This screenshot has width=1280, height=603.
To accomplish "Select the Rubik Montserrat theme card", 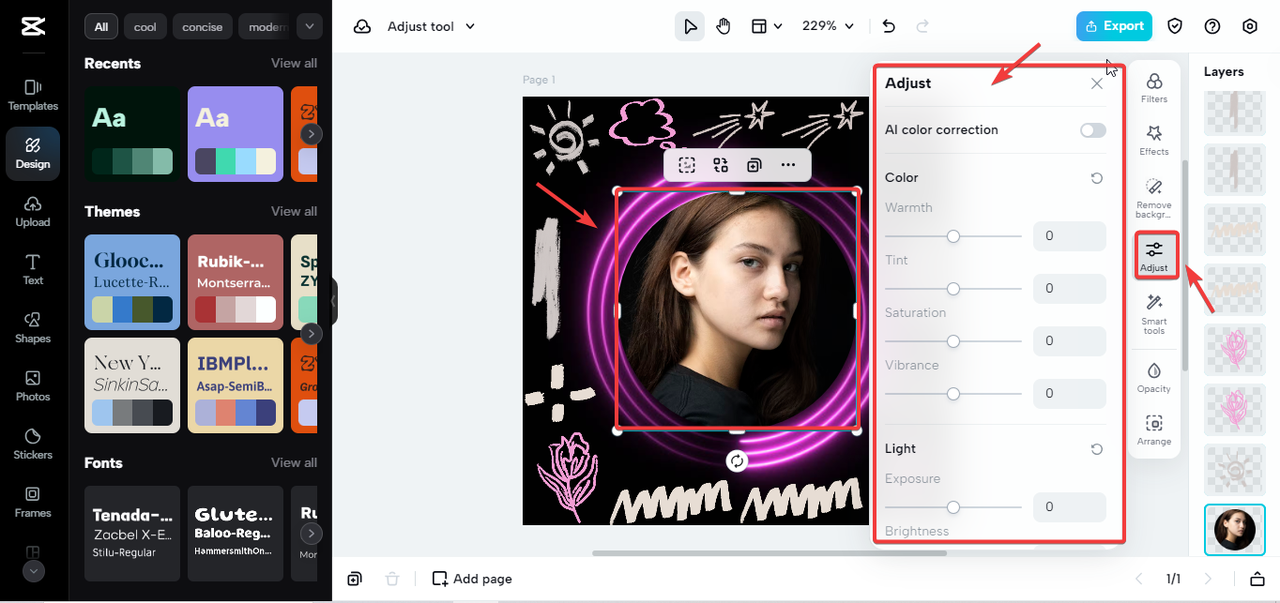I will pos(236,282).
